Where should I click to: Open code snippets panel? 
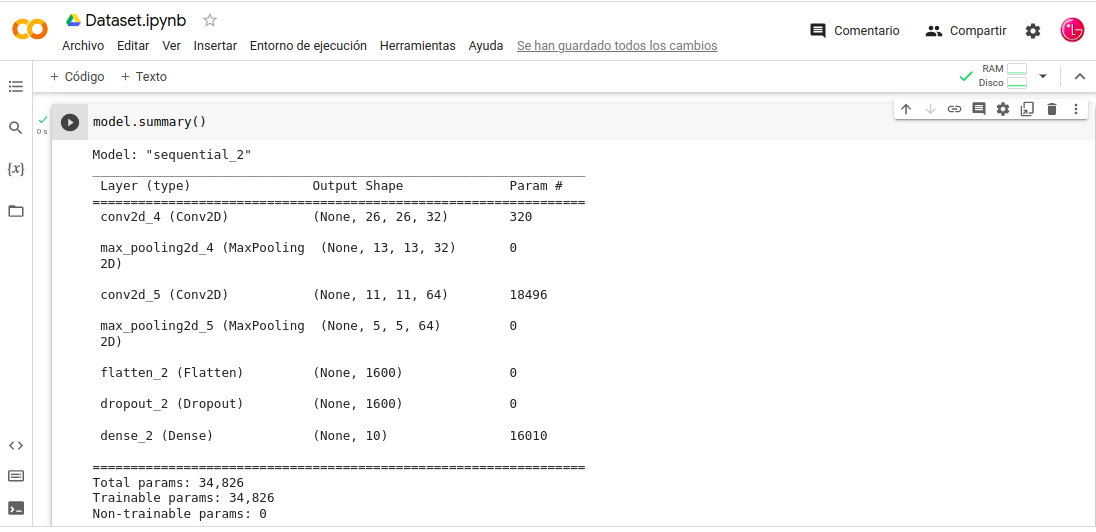[16, 445]
